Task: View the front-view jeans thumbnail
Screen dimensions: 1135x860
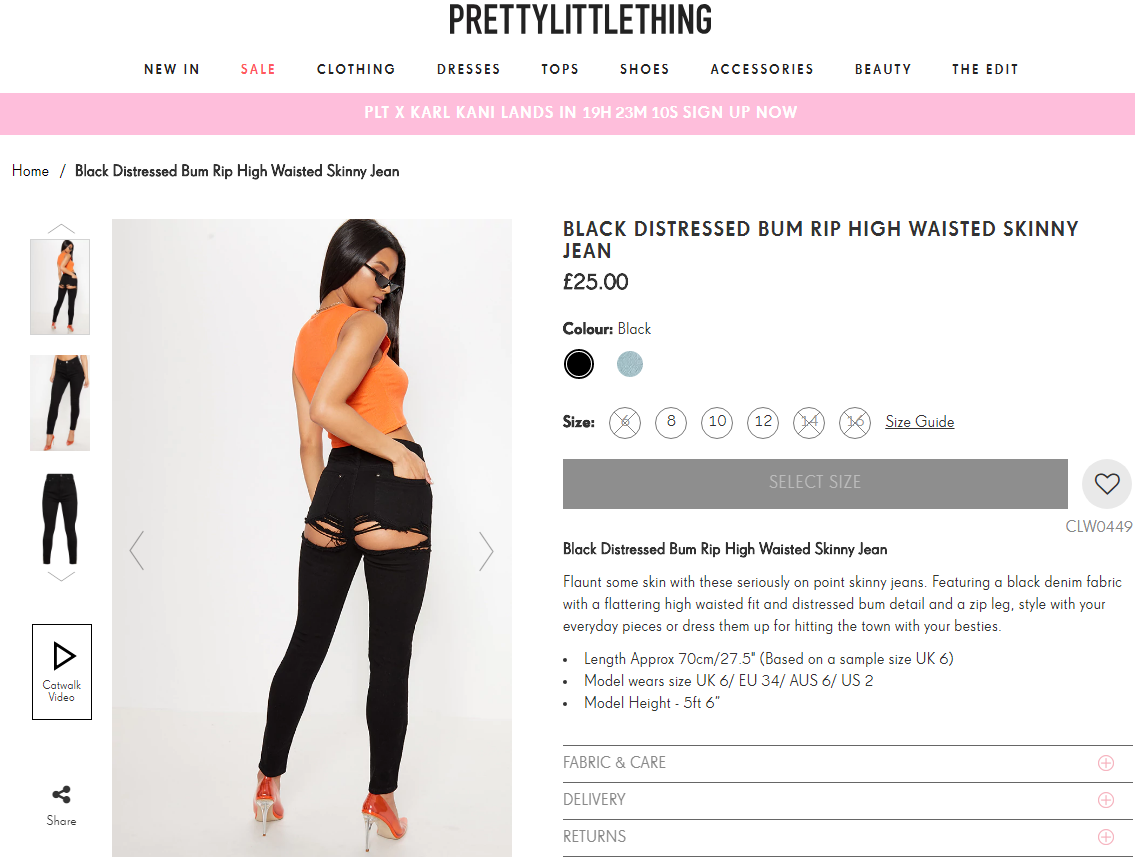Action: point(60,402)
